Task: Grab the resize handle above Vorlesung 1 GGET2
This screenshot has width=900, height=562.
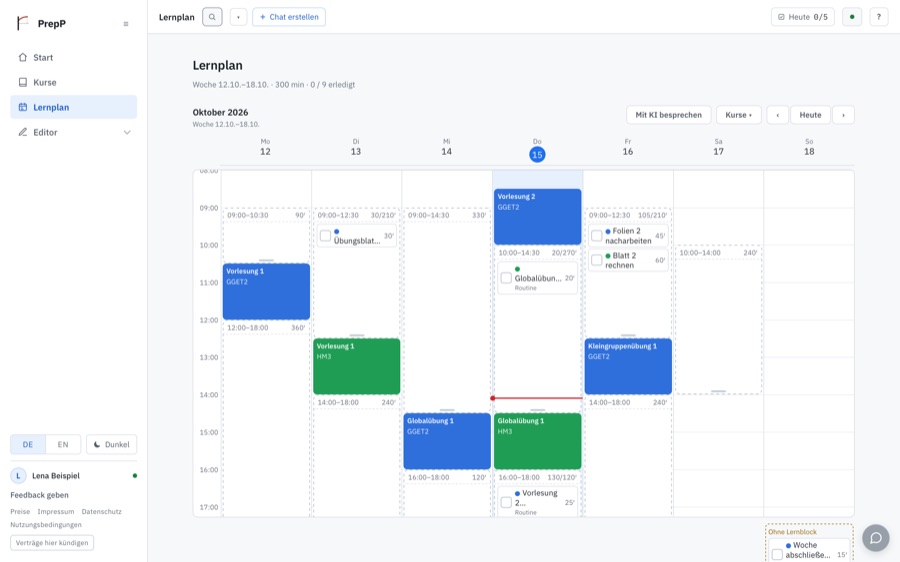Action: tap(266, 261)
